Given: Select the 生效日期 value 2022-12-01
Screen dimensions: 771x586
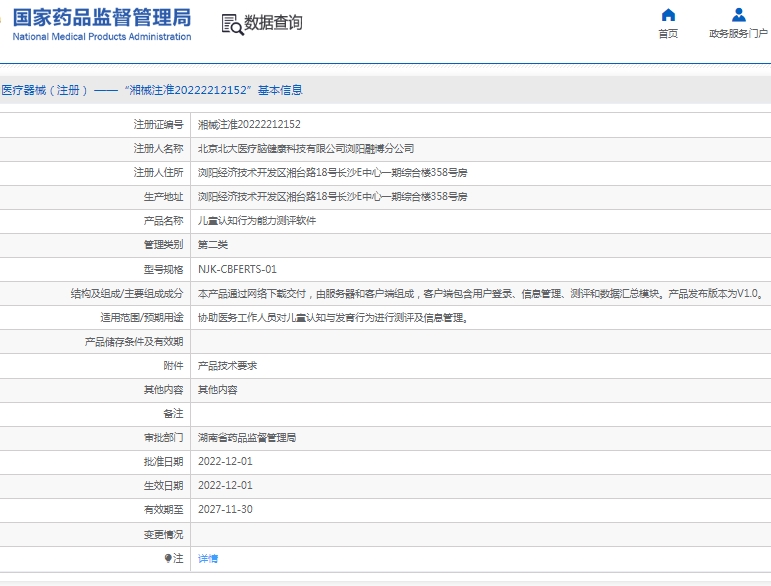Looking at the screenshot, I should click(x=225, y=486).
